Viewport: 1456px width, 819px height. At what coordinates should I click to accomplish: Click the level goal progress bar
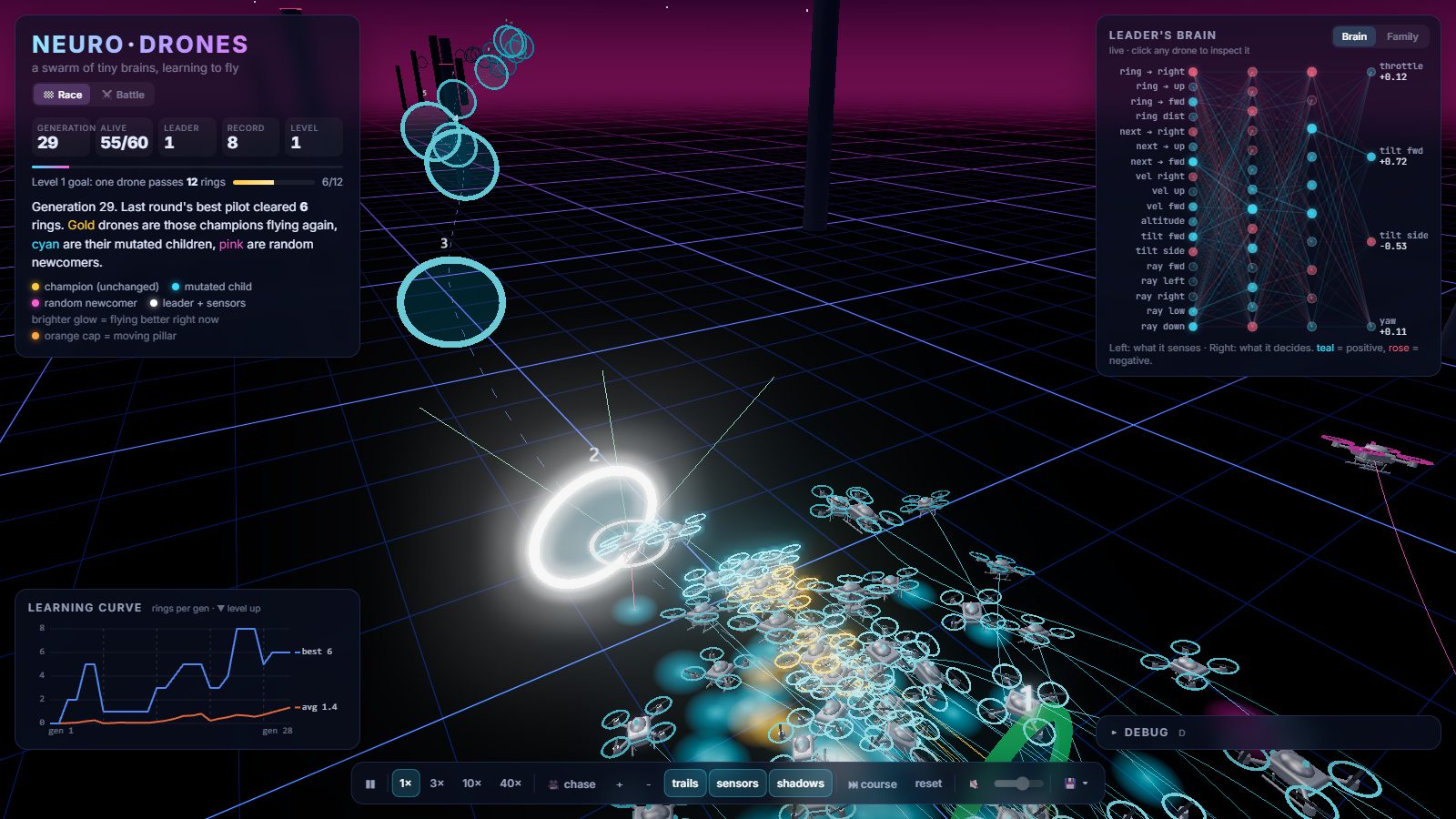point(273,182)
